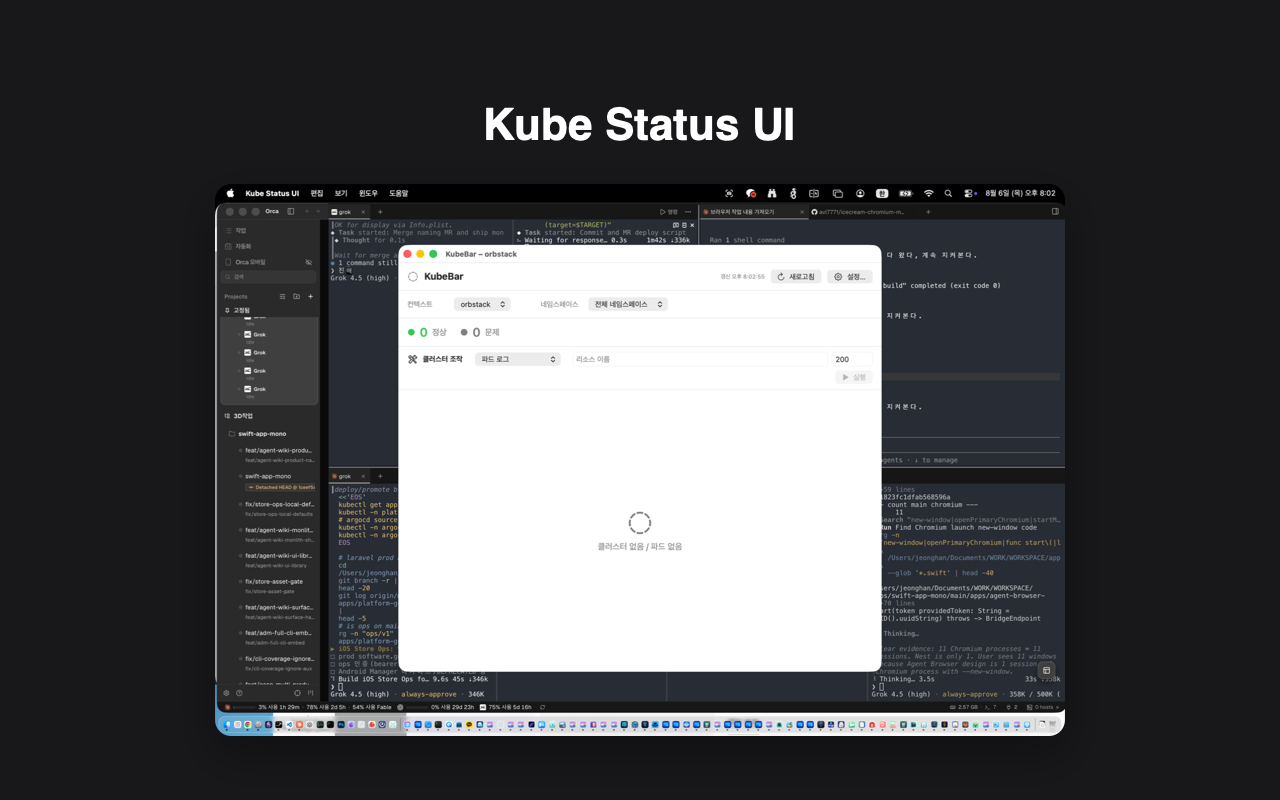Click the Projects new folder icon
The width and height of the screenshot is (1280, 800).
[297, 296]
